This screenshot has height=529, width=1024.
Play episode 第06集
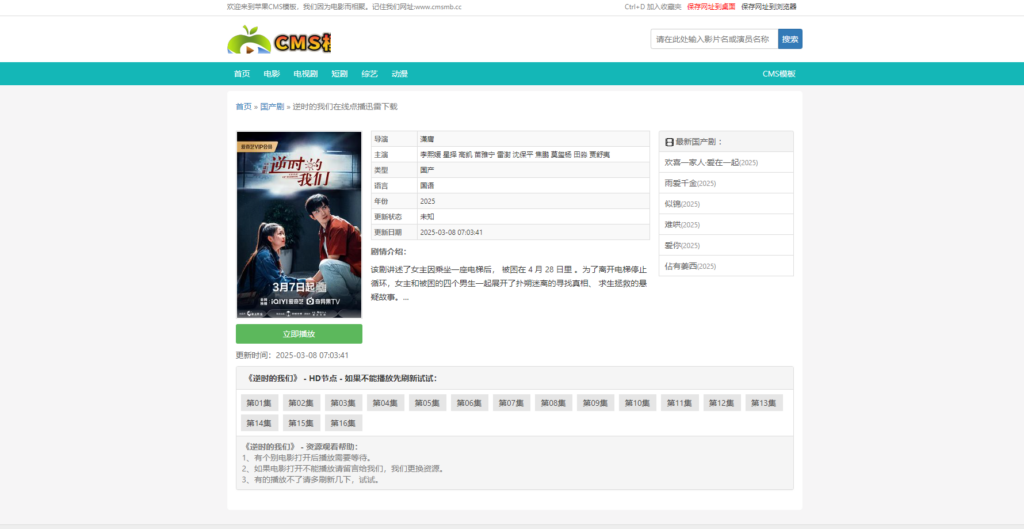[470, 403]
